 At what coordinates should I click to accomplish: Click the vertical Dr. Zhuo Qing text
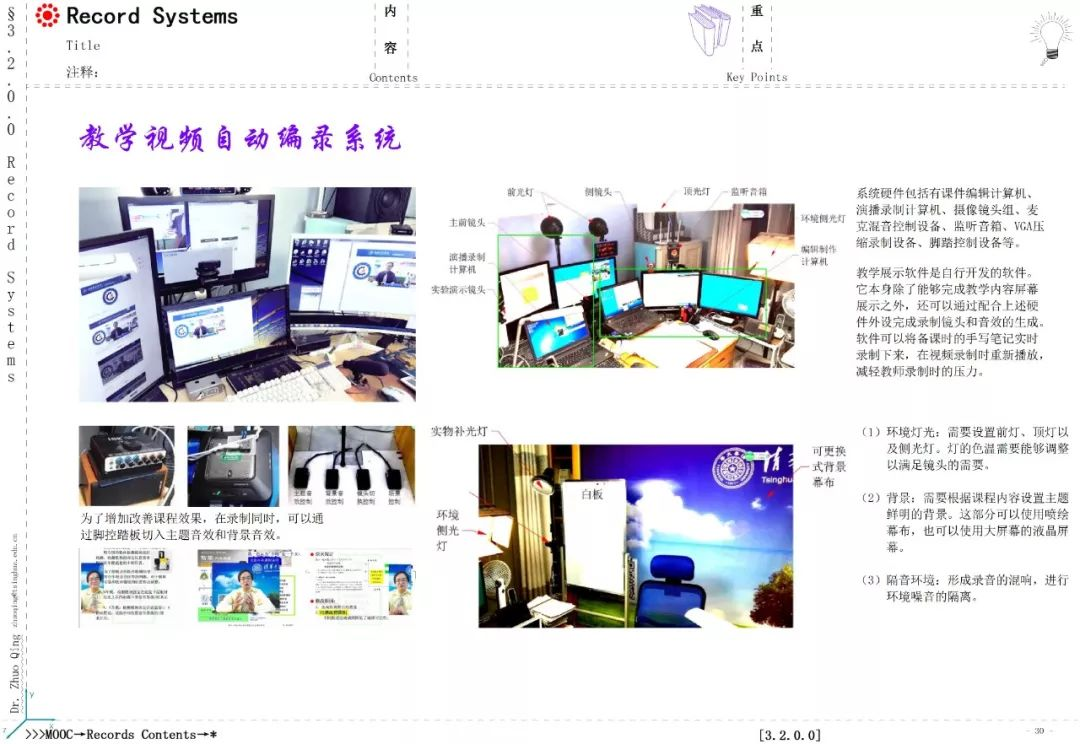click(15, 673)
